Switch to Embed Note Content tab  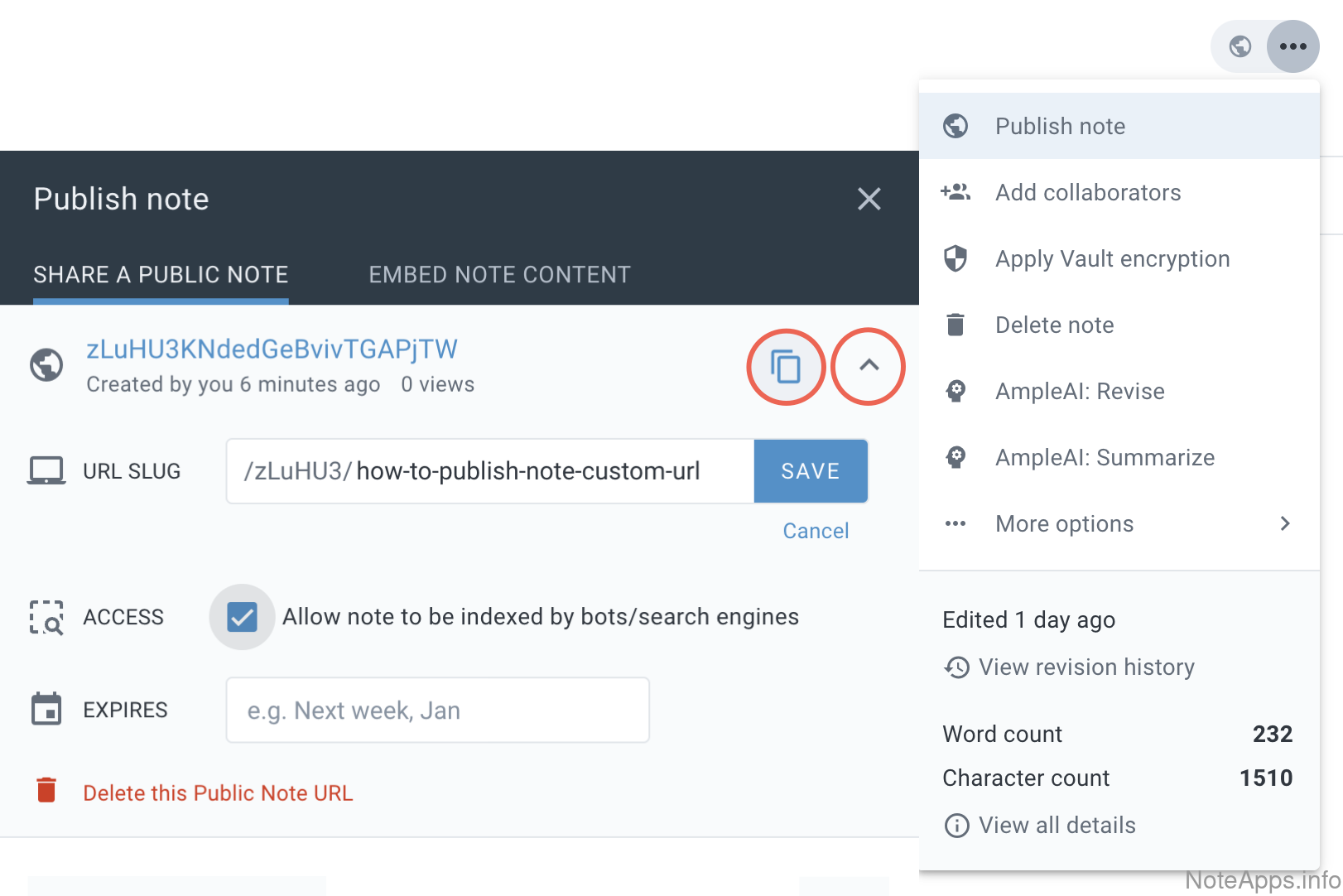[499, 275]
